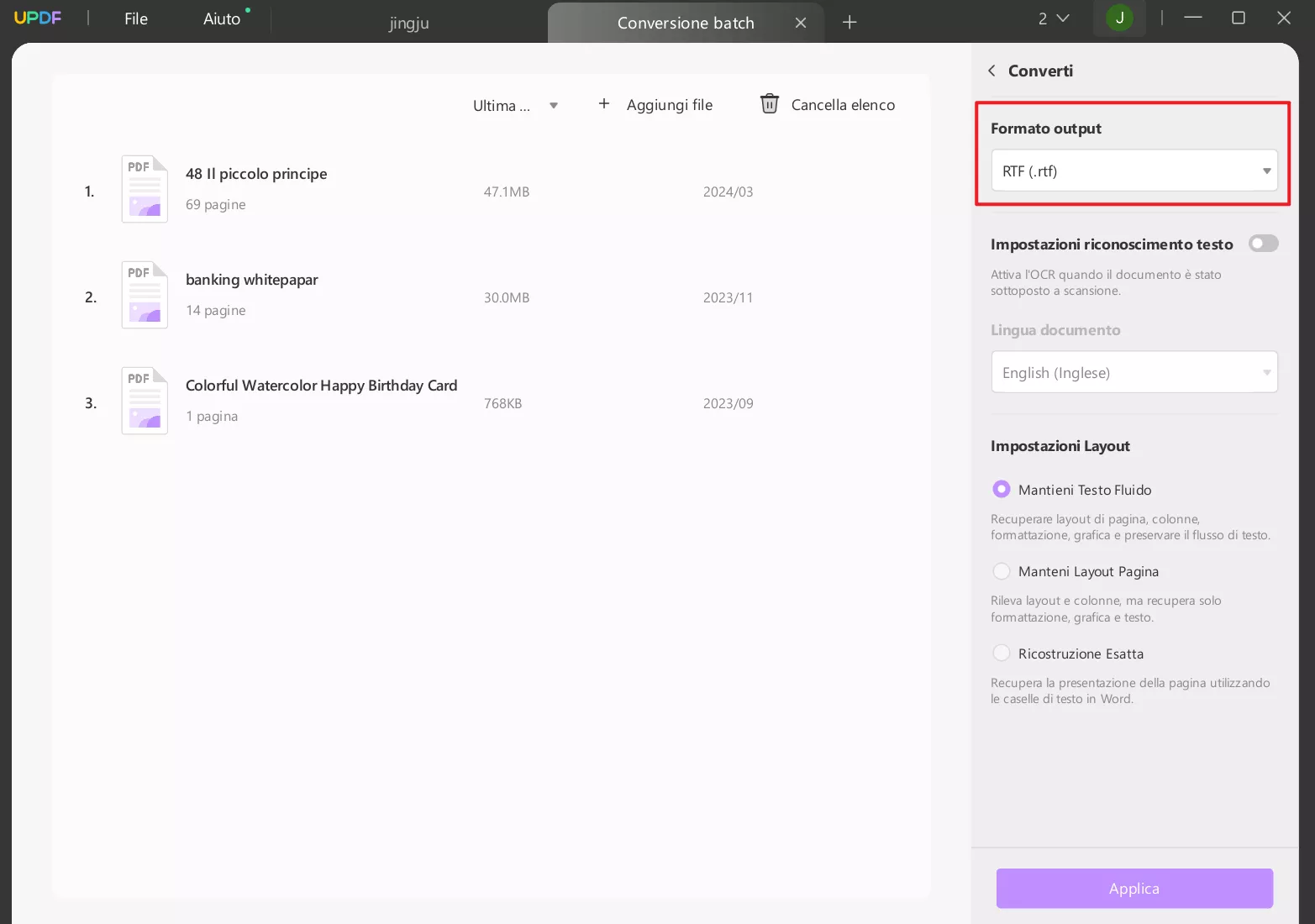Viewport: 1315px width, 924px height.
Task: Select PDF thumbnail of 48 Il piccolo principe
Action: coord(145,189)
